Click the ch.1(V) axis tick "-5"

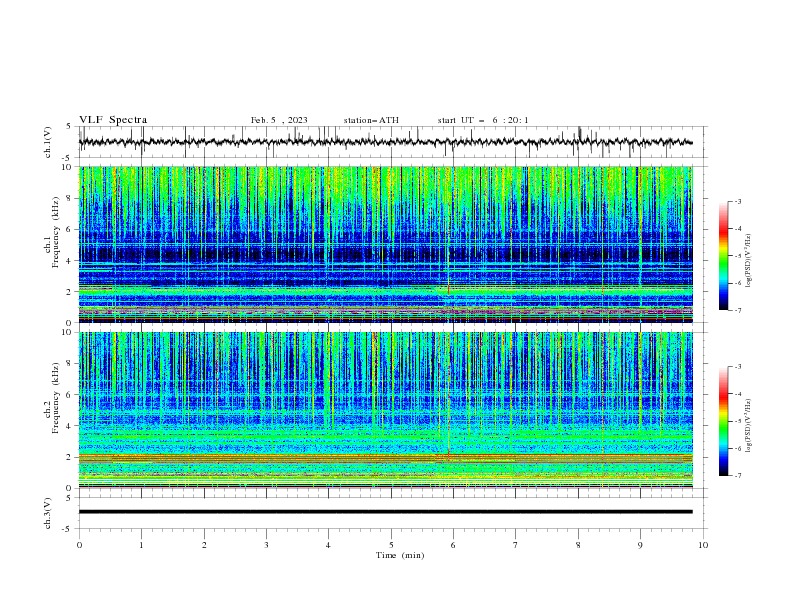click(68, 158)
